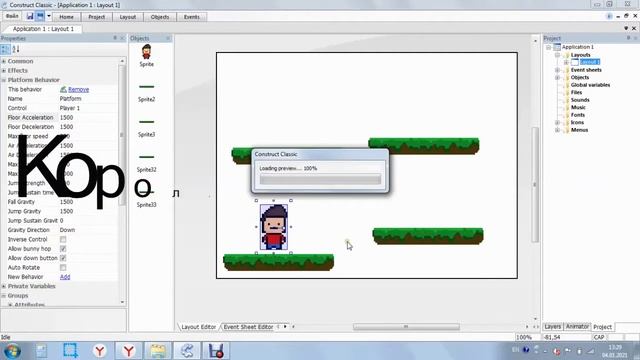Viewport: 640px width, 360px height.
Task: Click the categorized view icon in Properties
Action: [5, 49]
